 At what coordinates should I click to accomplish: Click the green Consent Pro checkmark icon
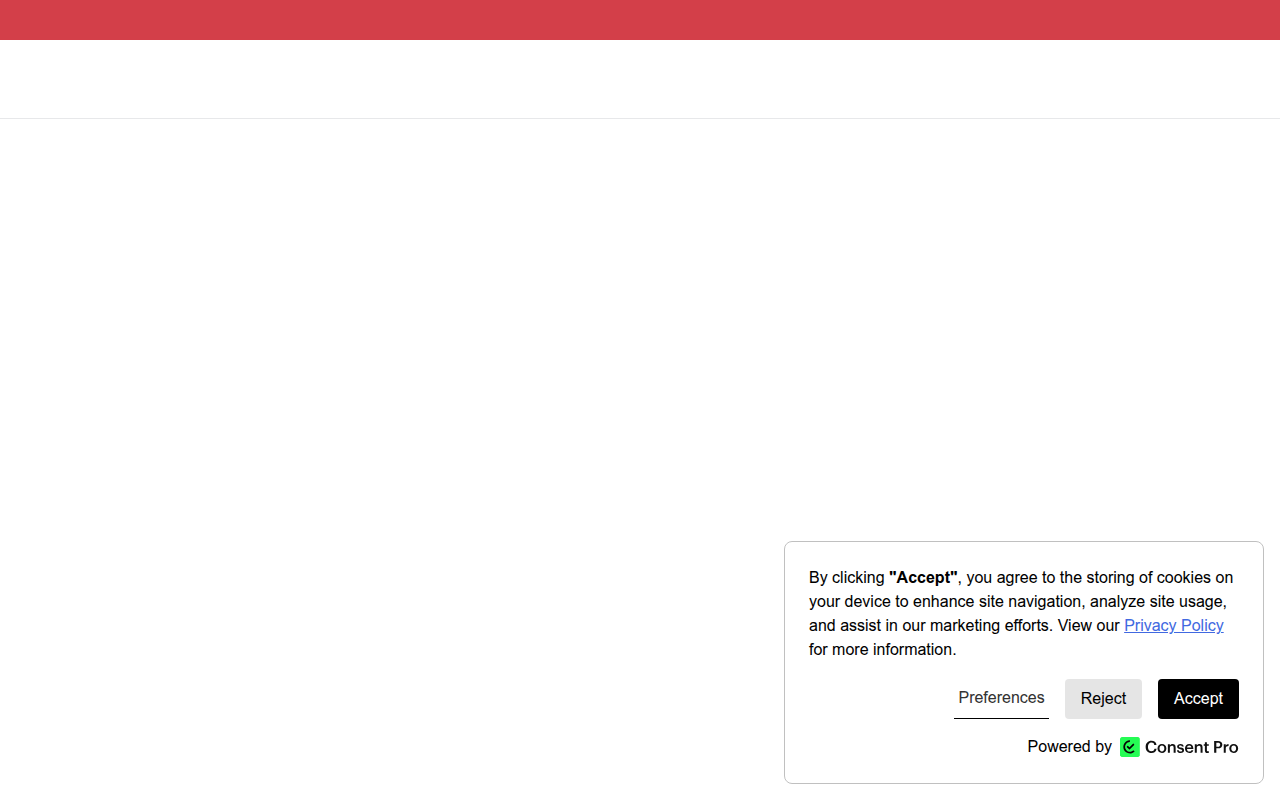pos(1130,747)
